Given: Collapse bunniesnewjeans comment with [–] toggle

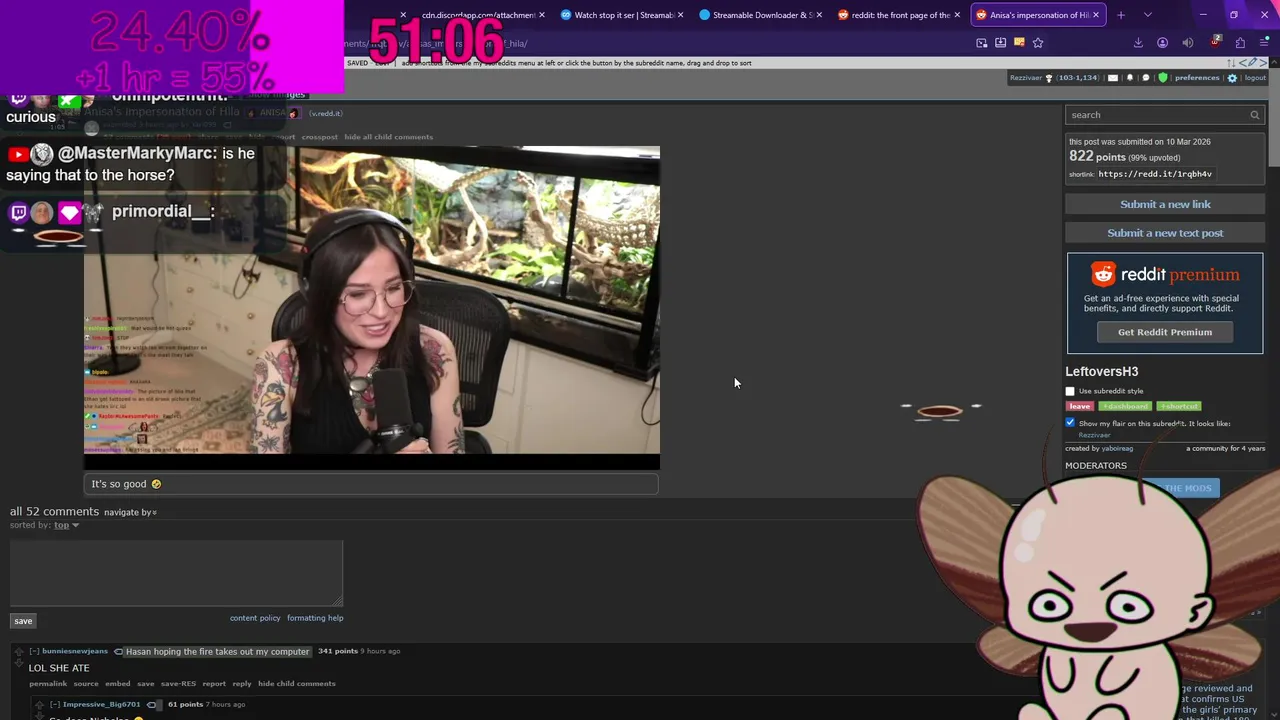Looking at the screenshot, I should pos(34,651).
